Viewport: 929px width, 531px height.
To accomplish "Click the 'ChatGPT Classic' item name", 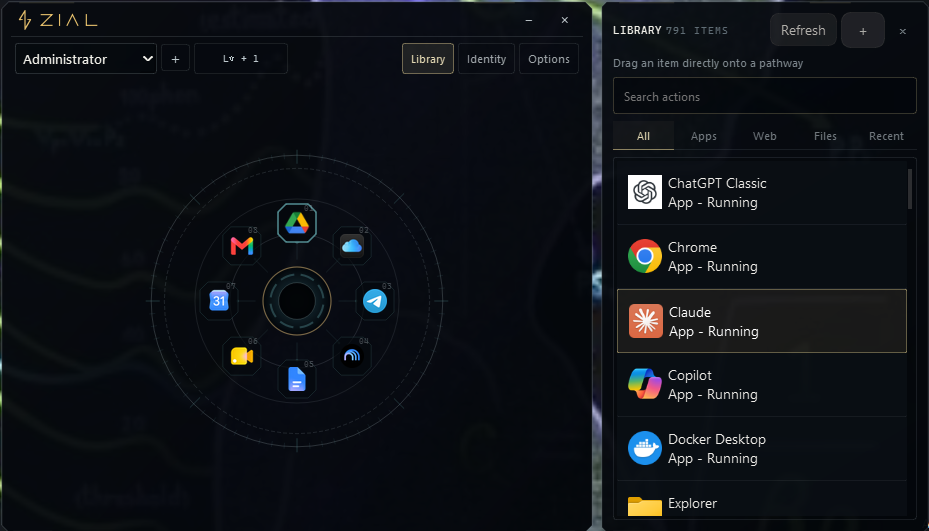I will pyautogui.click(x=717, y=183).
